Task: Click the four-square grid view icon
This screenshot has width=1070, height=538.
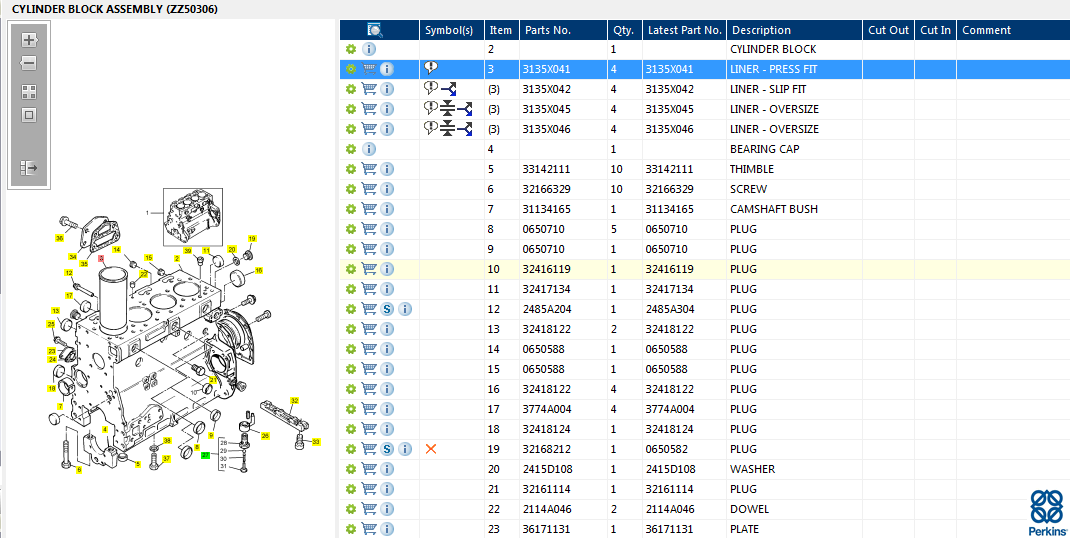Action: [29, 91]
